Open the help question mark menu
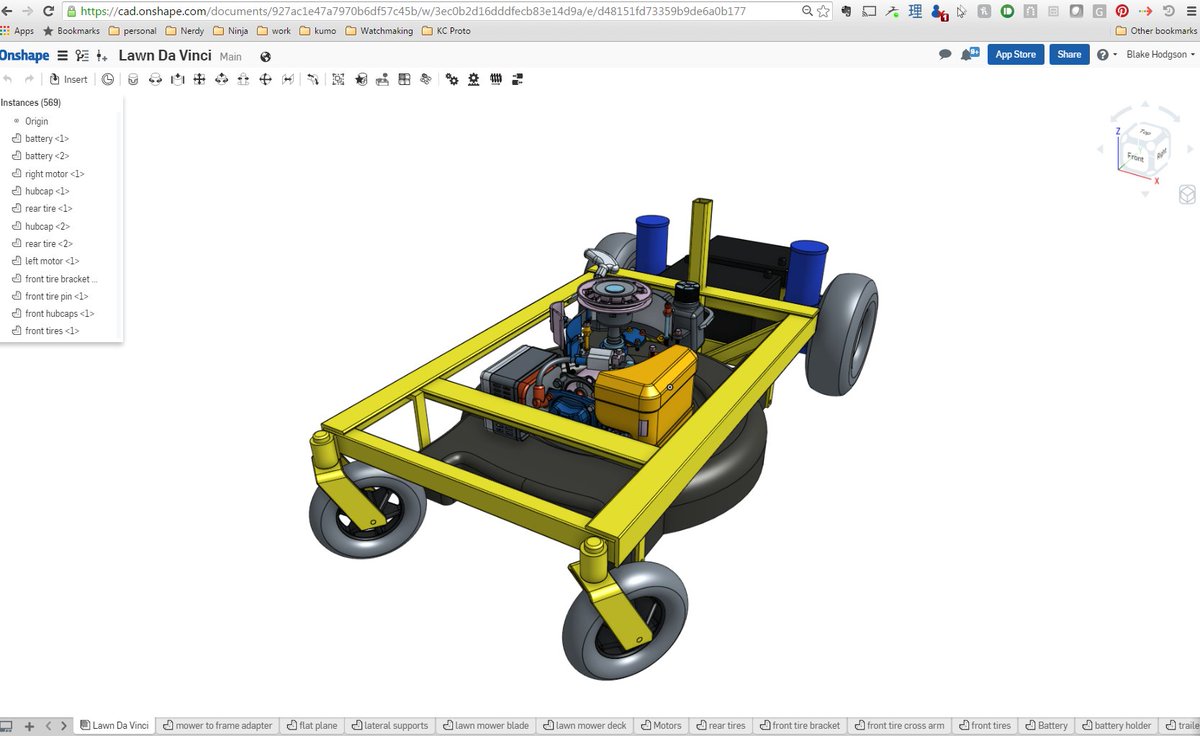 tap(1106, 55)
